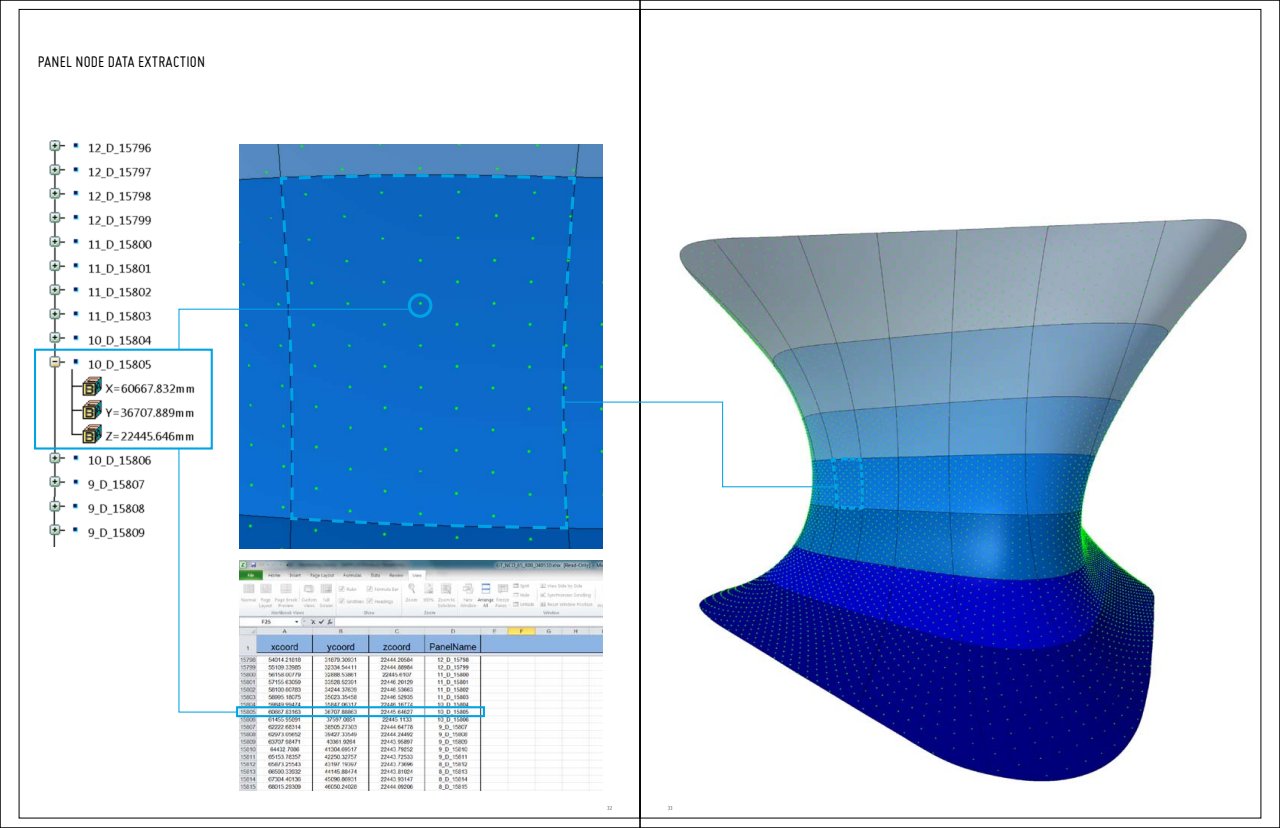The image size is (1280, 828).
Task: Click the New Window icon
Action: click(468, 589)
